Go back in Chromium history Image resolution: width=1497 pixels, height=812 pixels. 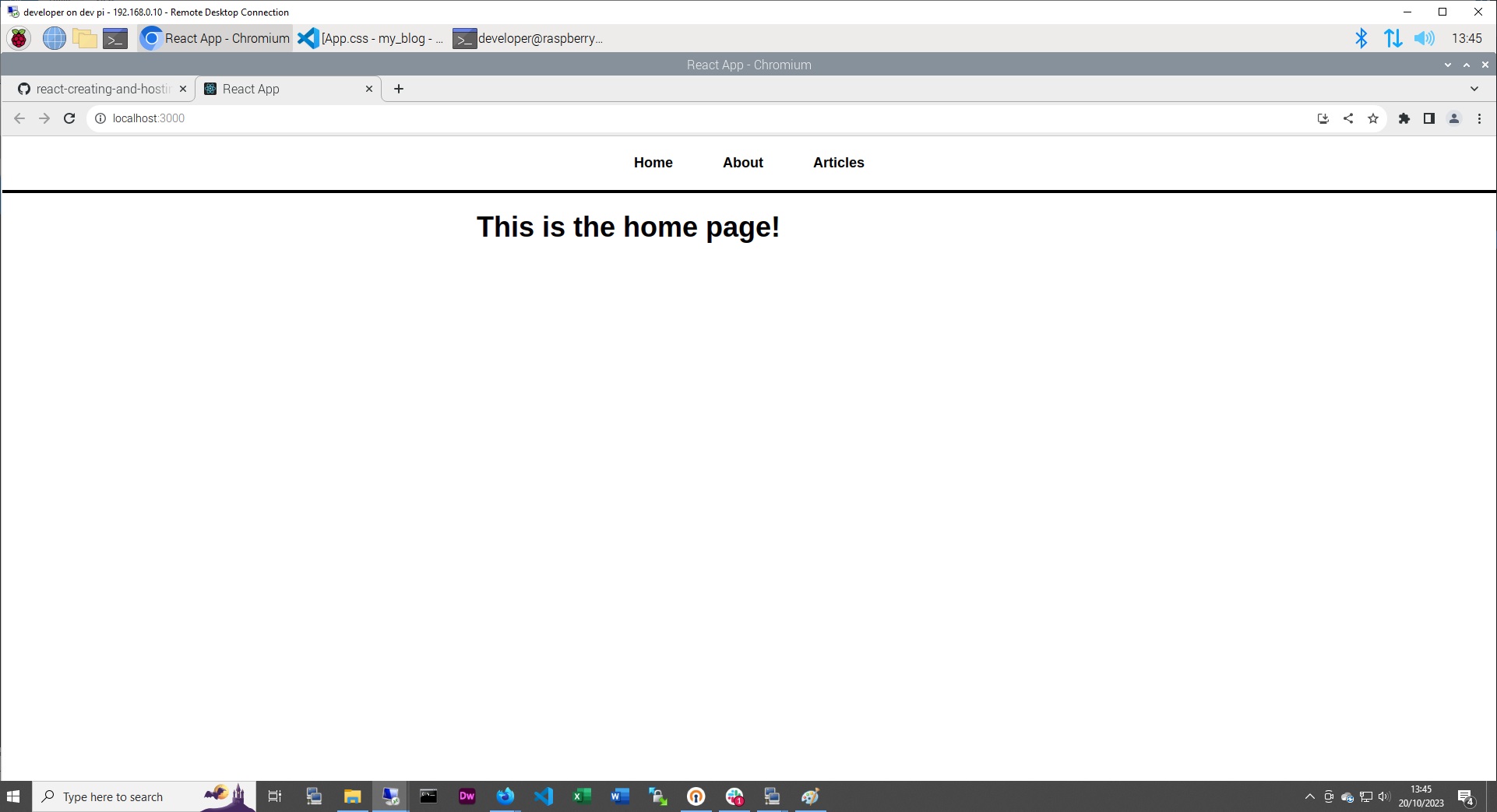(19, 118)
